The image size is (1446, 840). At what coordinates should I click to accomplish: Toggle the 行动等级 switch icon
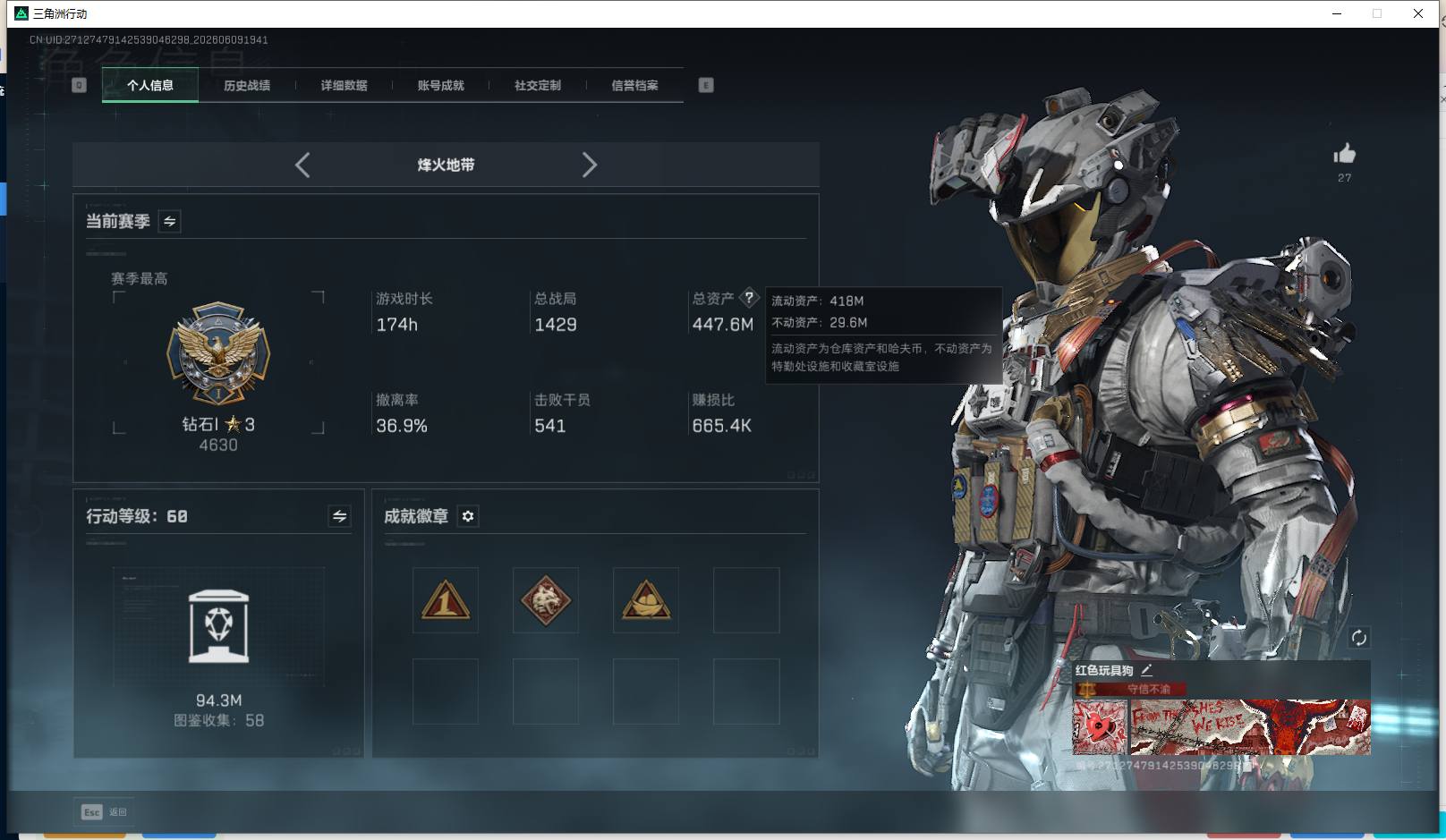pyautogui.click(x=339, y=516)
